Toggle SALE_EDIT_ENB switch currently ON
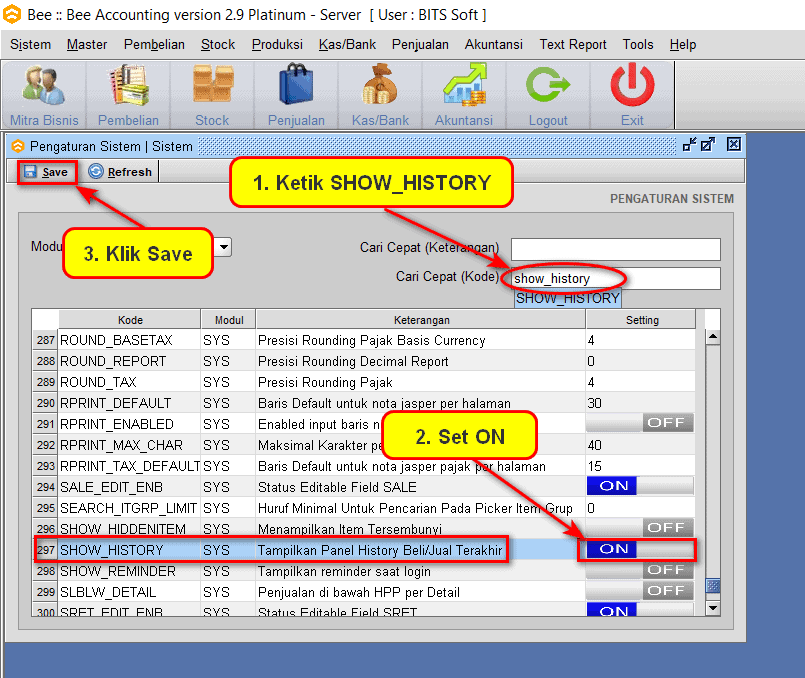 click(640, 486)
